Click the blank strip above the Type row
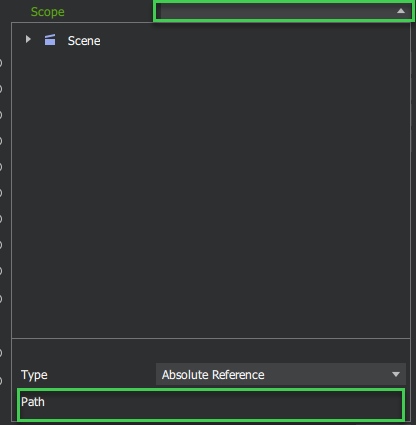 tap(211, 351)
